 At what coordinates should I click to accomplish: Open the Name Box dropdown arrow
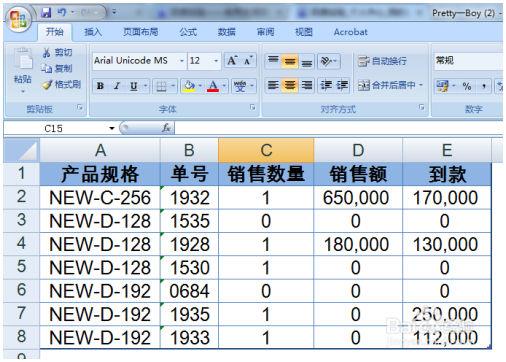112,128
